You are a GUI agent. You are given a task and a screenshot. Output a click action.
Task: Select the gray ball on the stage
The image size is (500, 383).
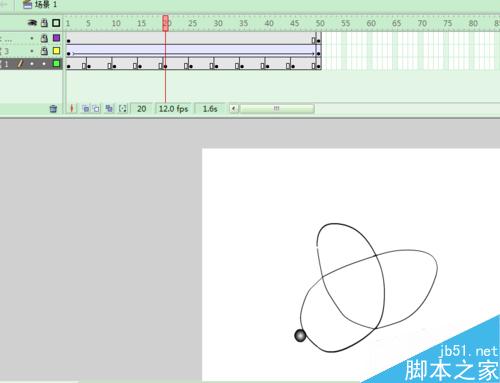pos(300,335)
